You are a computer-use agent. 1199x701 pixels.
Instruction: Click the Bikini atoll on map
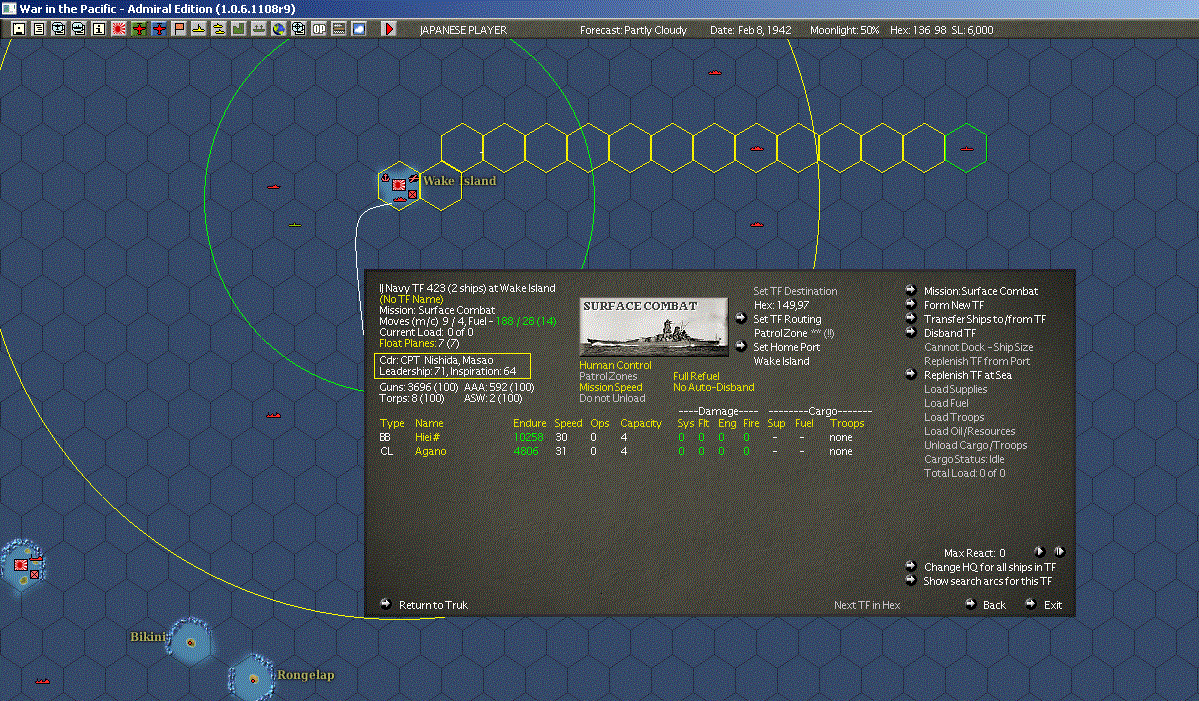click(x=190, y=642)
